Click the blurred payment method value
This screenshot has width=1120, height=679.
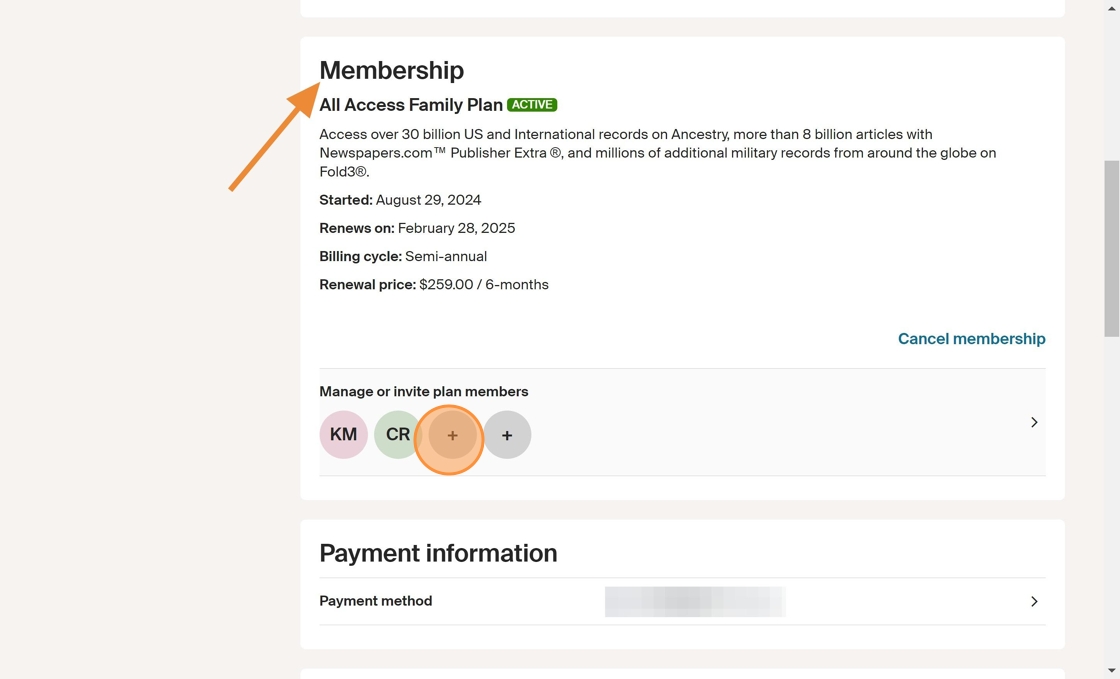point(695,601)
